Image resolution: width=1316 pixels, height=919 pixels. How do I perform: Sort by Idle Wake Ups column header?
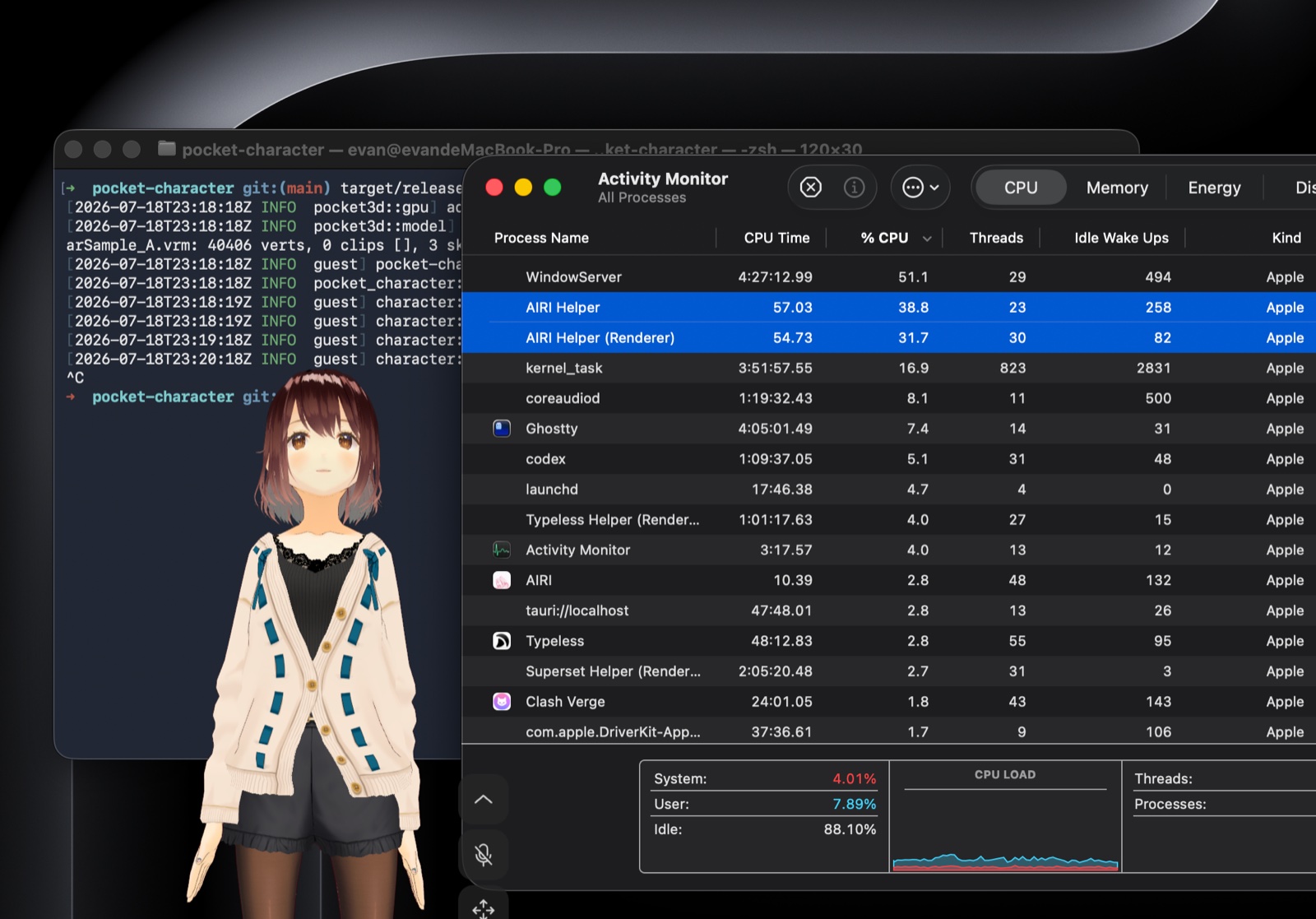(1121, 238)
